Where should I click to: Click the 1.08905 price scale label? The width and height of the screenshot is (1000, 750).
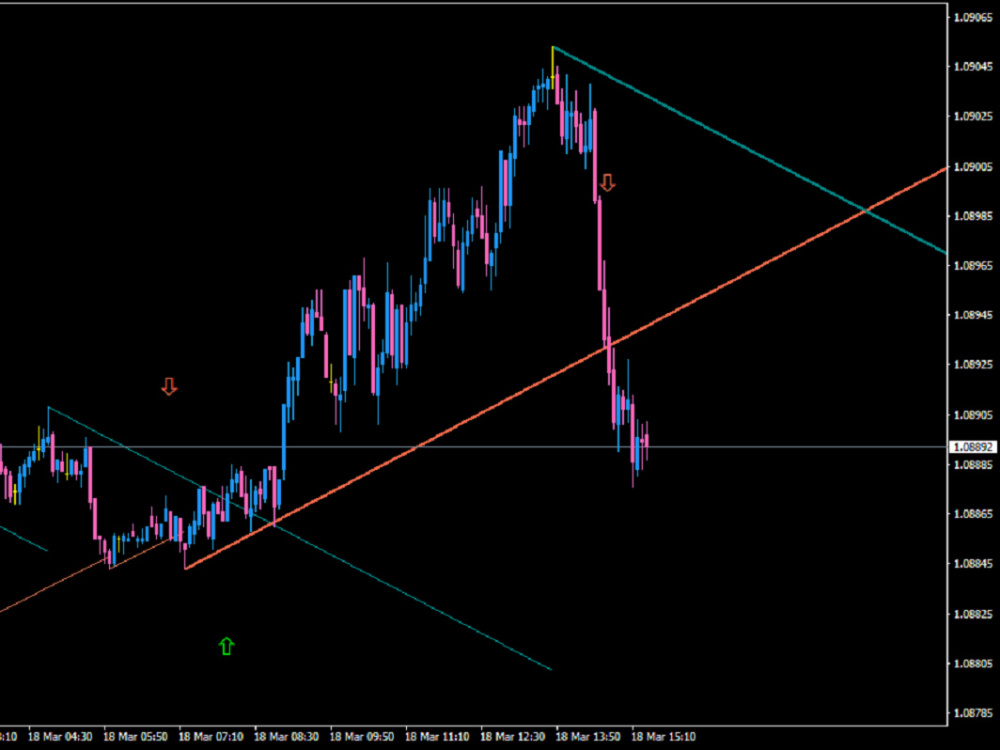pos(973,415)
